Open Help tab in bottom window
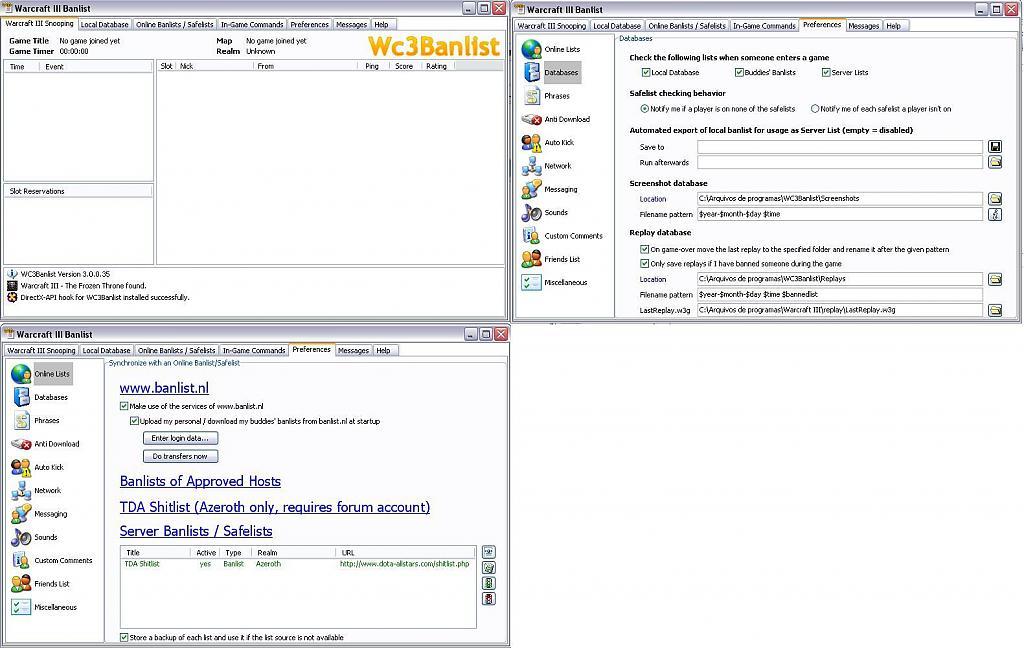 383,351
